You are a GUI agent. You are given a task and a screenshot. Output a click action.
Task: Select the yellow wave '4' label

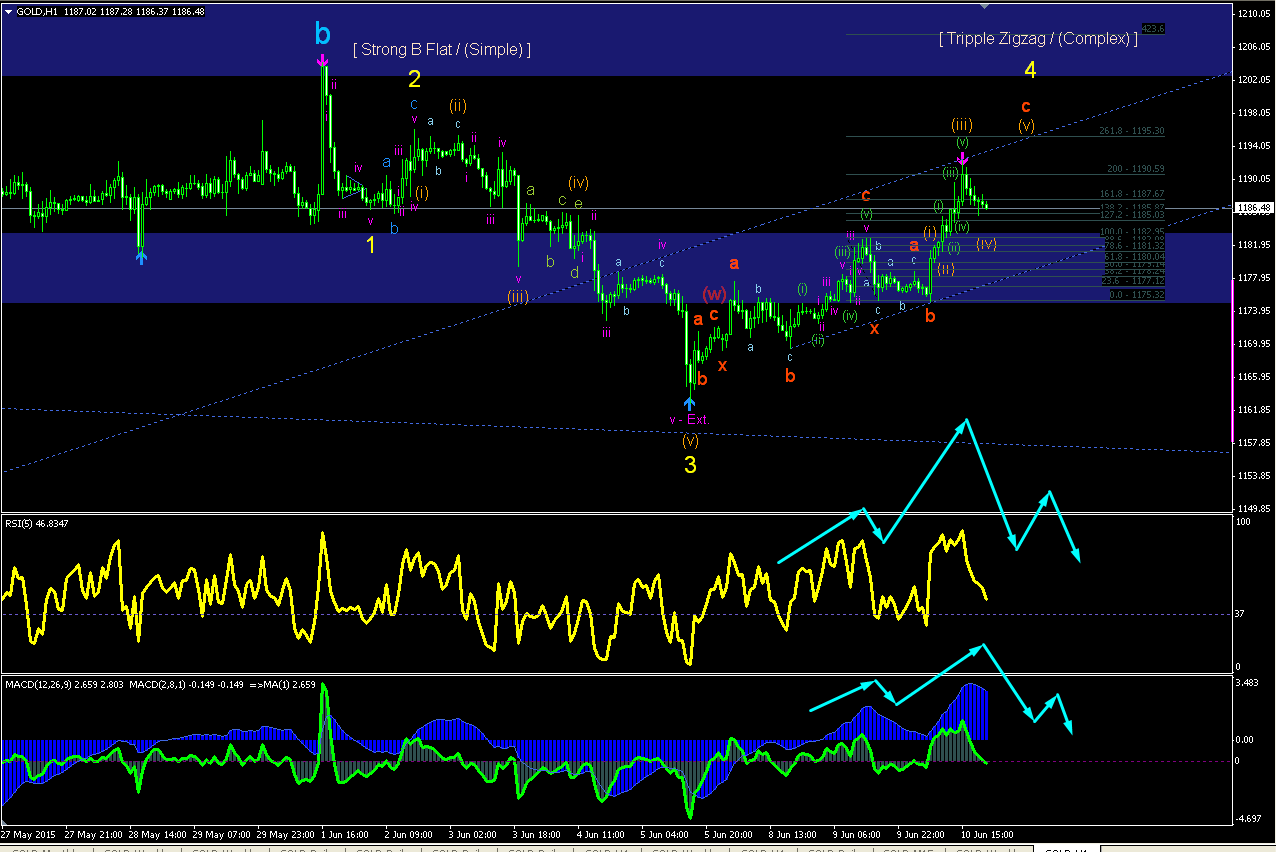point(1030,69)
